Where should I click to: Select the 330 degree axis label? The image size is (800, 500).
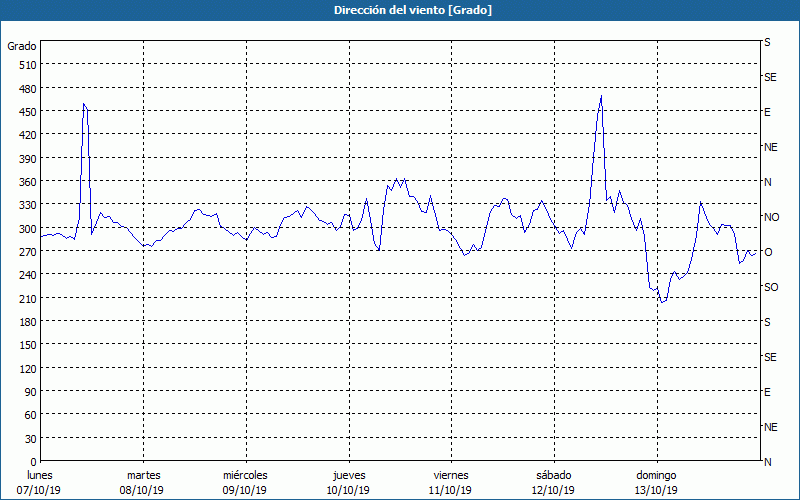(28, 205)
